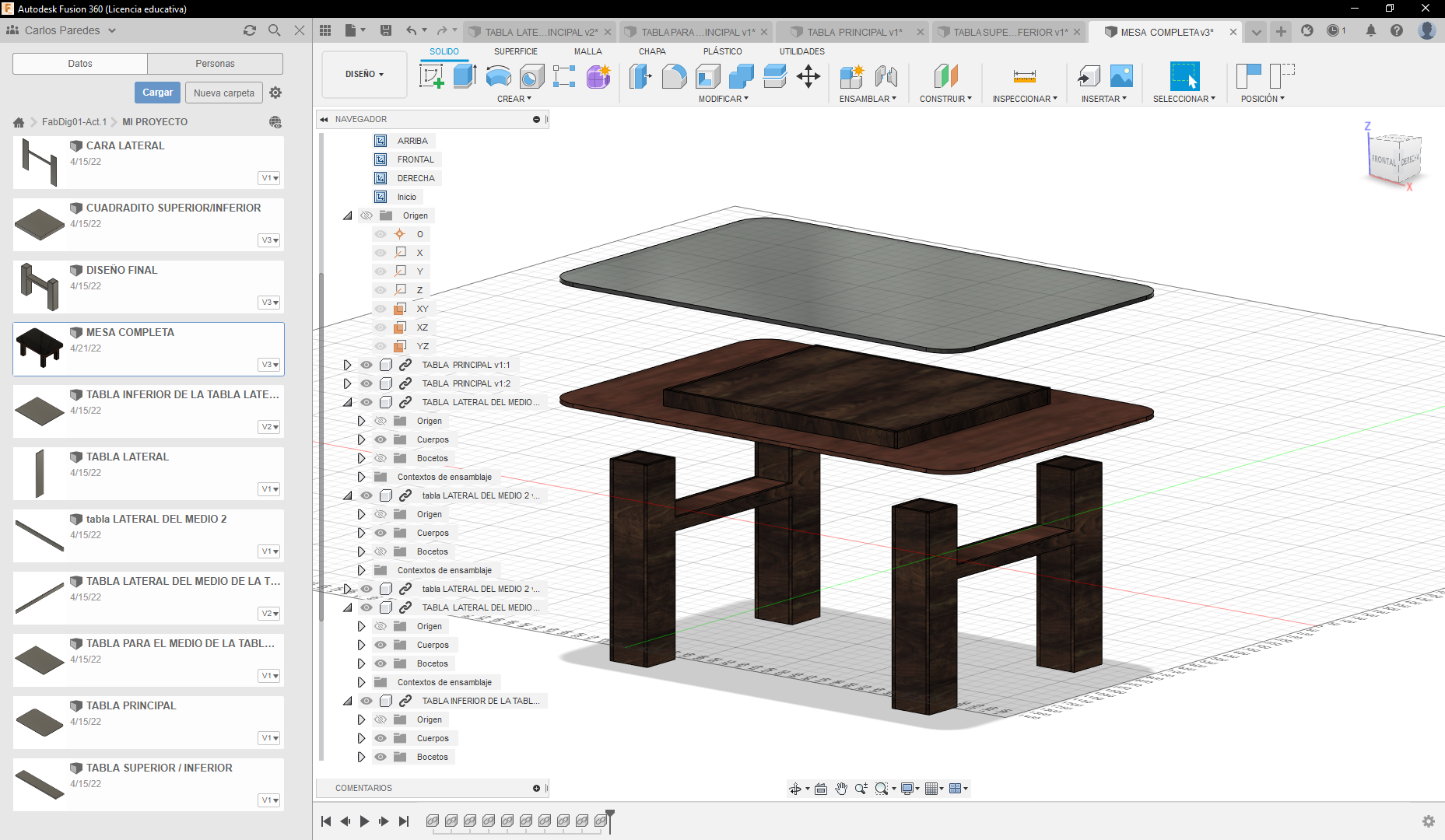This screenshot has height=840, width=1445.
Task: Open the DISEÑO workspace dropdown
Action: point(363,75)
